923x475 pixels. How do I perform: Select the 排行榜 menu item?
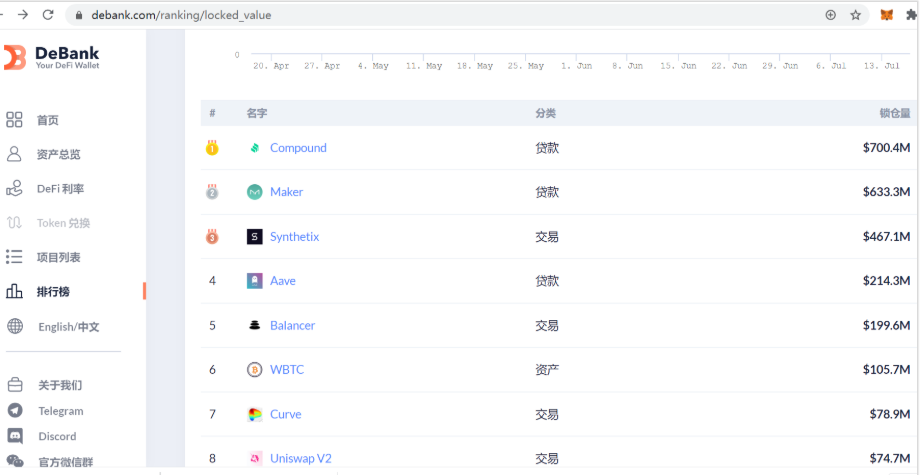pyautogui.click(x=53, y=291)
